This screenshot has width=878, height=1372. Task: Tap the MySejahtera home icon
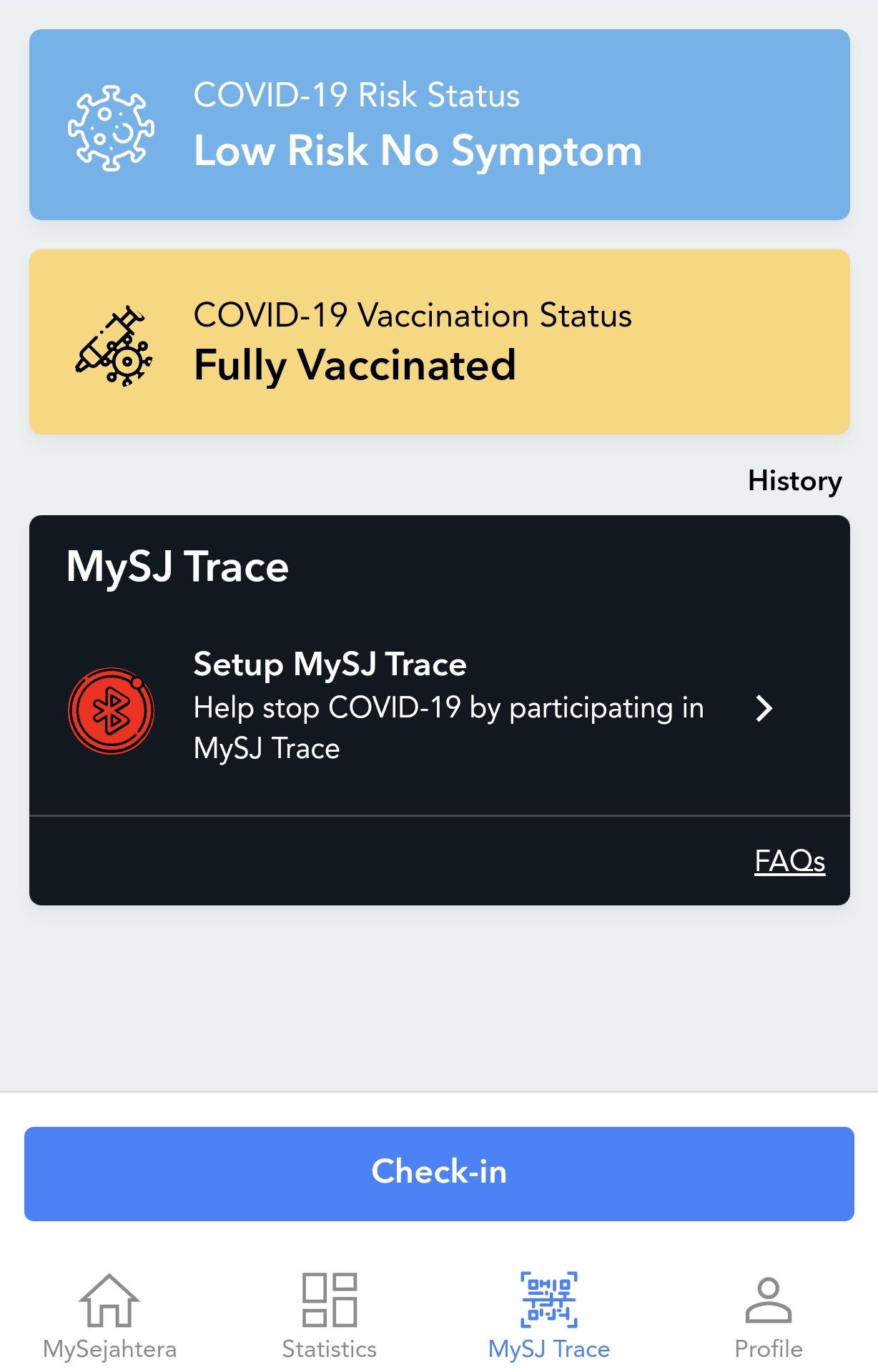click(x=109, y=1300)
